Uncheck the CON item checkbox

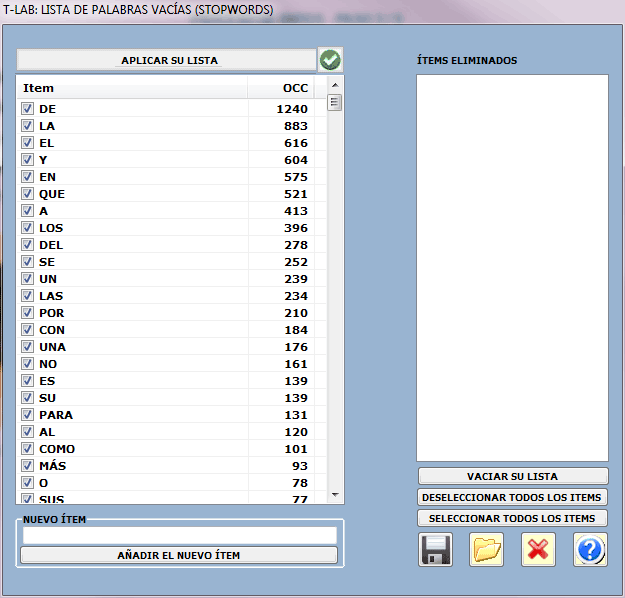(28, 330)
